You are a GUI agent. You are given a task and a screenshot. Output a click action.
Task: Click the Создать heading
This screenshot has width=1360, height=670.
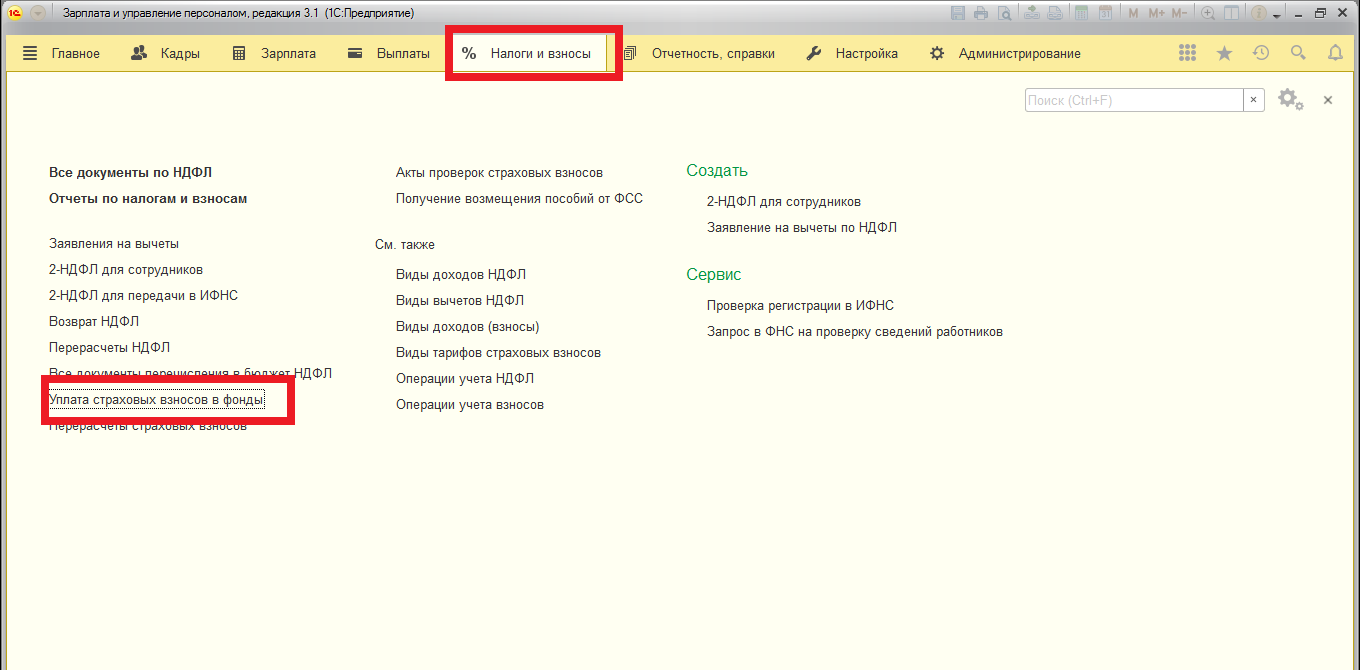click(717, 171)
